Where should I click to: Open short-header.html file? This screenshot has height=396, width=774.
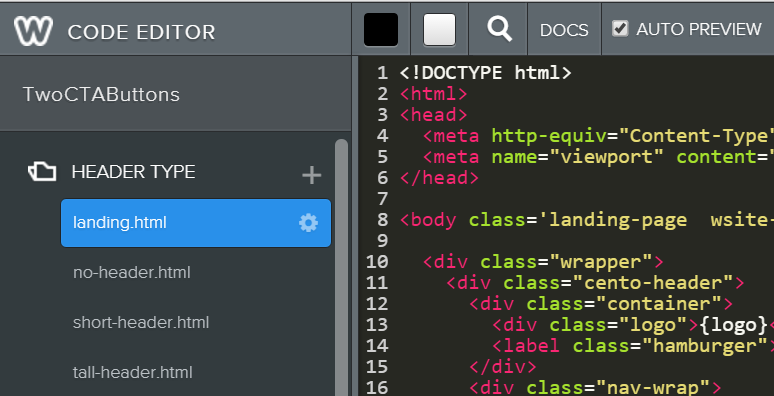(141, 322)
